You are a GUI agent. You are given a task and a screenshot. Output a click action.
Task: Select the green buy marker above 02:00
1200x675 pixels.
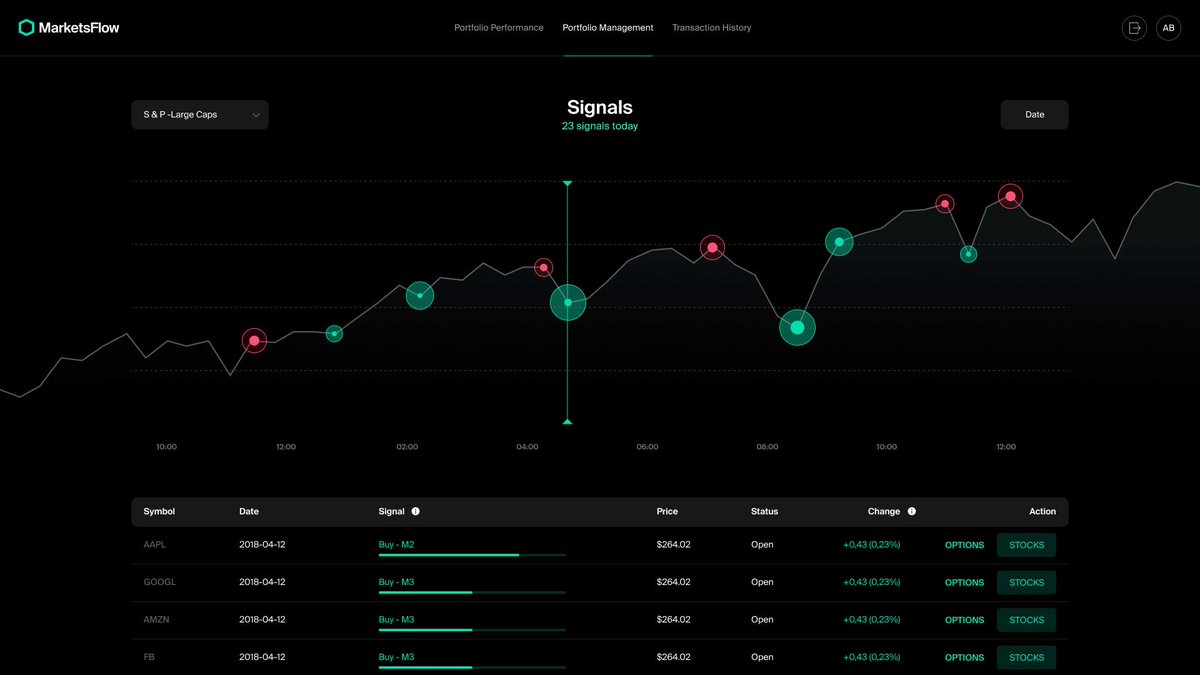(x=420, y=295)
